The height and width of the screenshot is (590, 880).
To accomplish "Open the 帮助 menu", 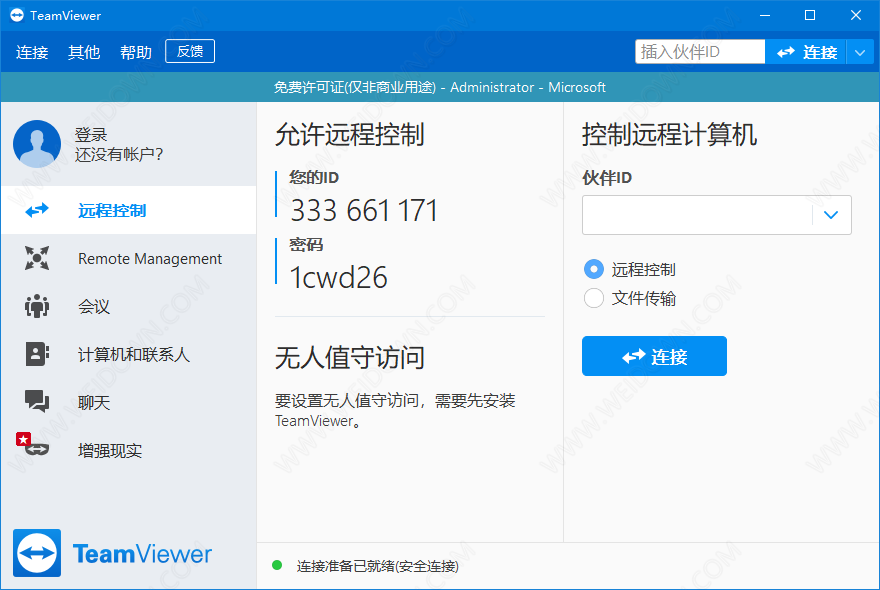I will point(136,52).
